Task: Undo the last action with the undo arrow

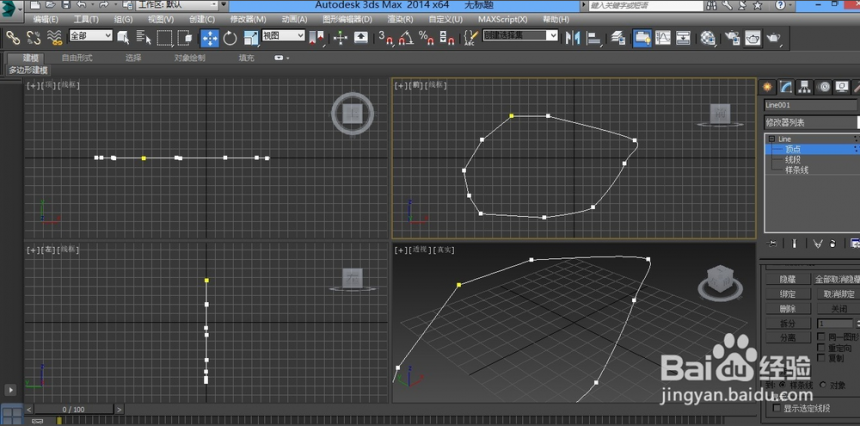Action: pos(82,5)
